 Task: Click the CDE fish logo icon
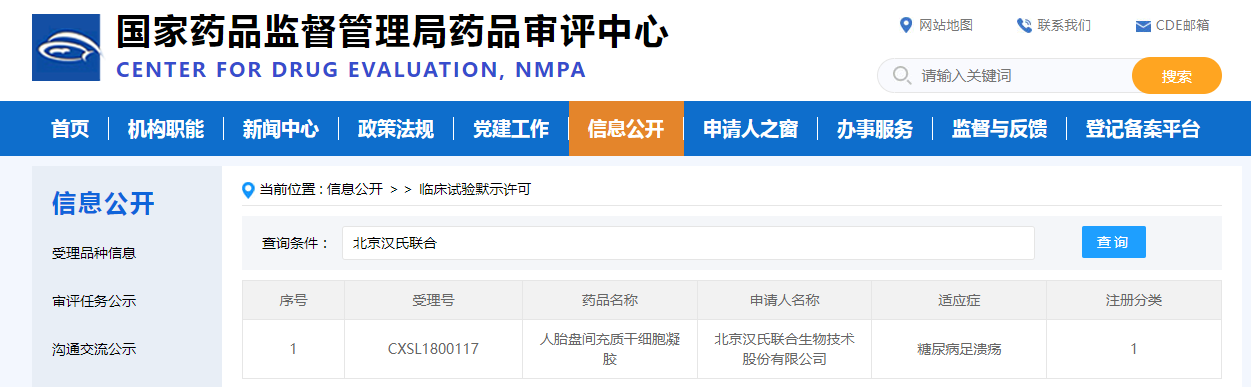(66, 48)
